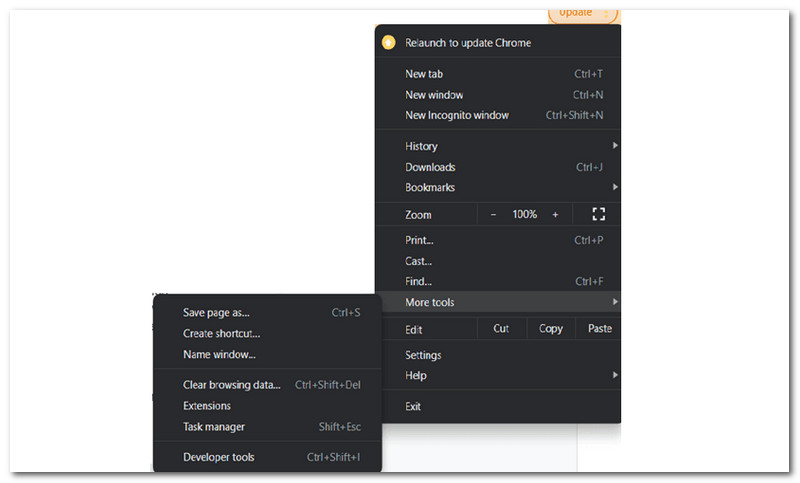
Task: Open Chrome Settings
Action: (x=423, y=355)
